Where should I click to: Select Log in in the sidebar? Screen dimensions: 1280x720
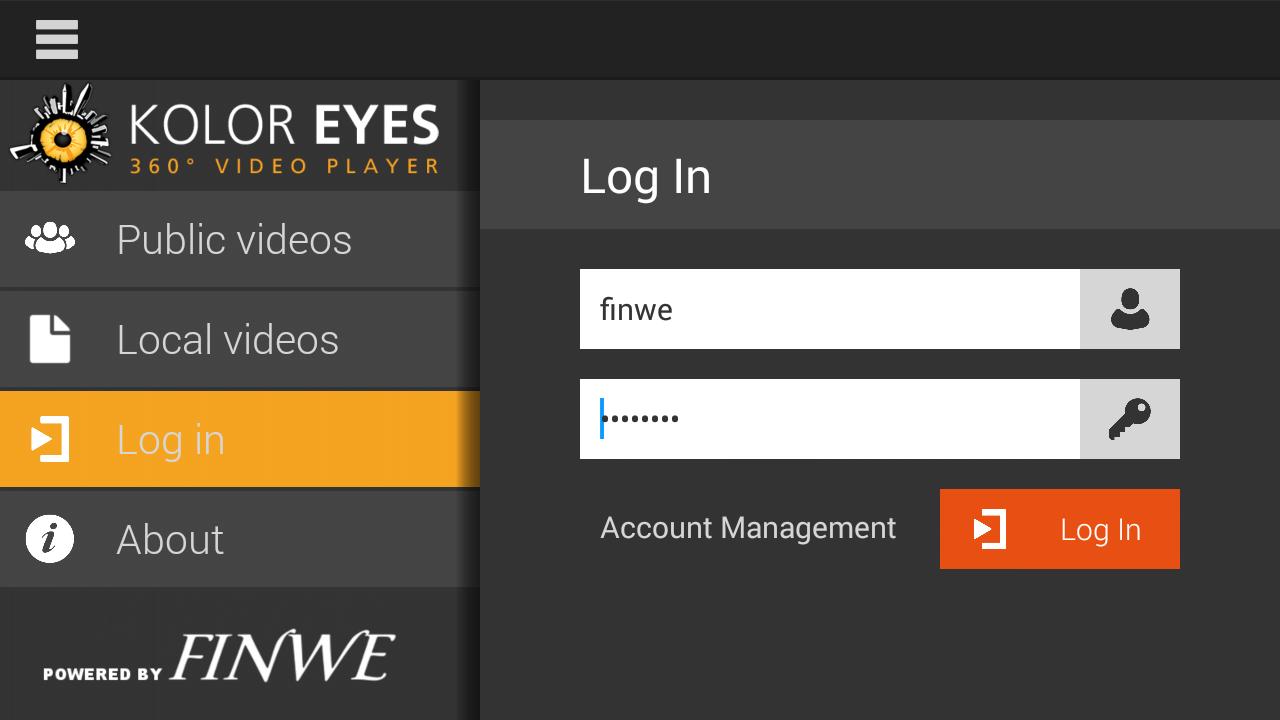240,439
